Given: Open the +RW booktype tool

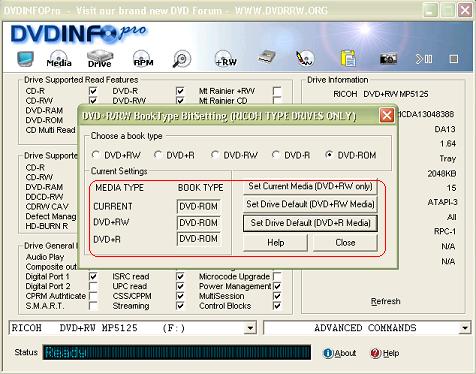Looking at the screenshot, I should pos(226,59).
